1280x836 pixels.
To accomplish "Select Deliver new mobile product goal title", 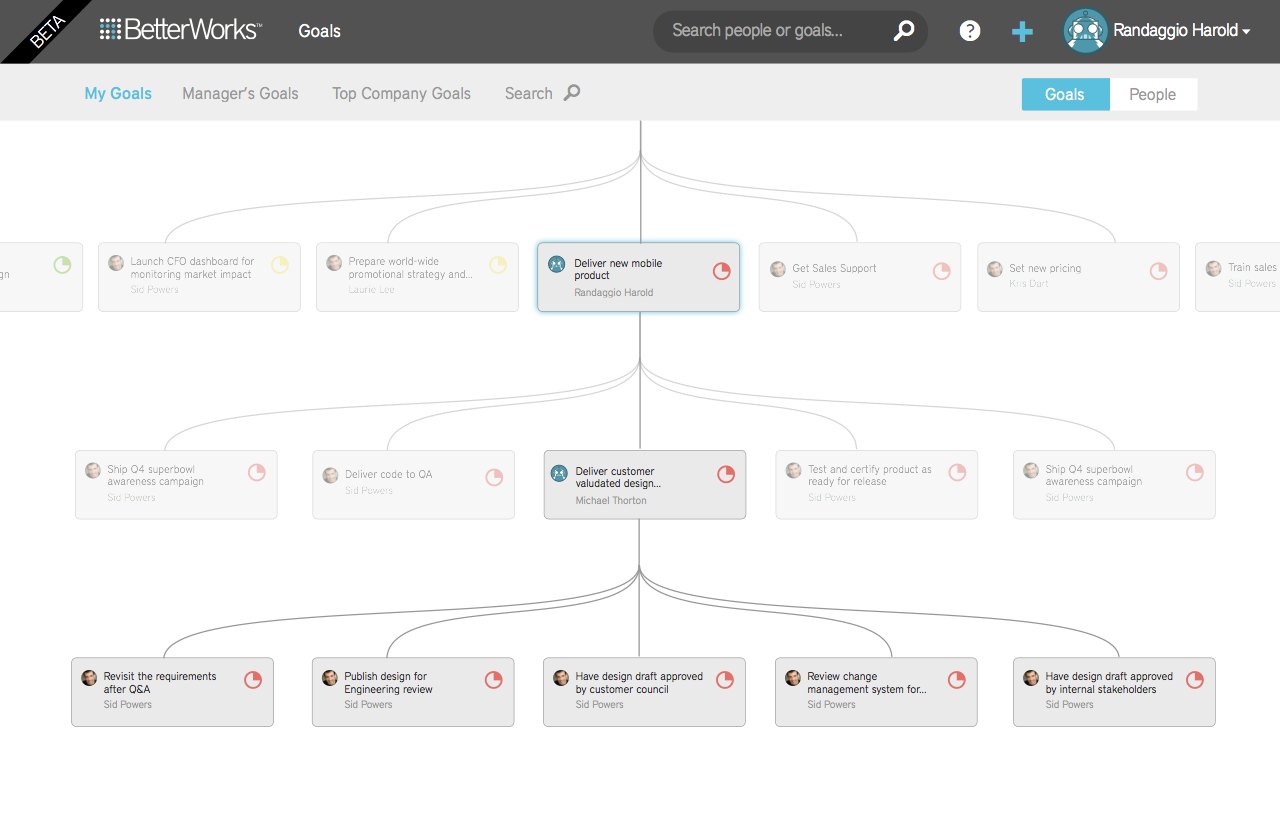I will coord(618,269).
